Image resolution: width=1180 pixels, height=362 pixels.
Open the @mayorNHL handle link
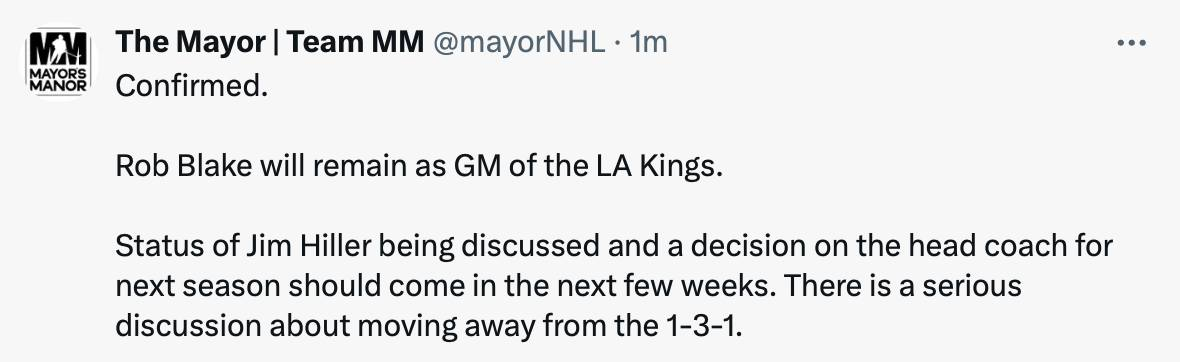(518, 43)
